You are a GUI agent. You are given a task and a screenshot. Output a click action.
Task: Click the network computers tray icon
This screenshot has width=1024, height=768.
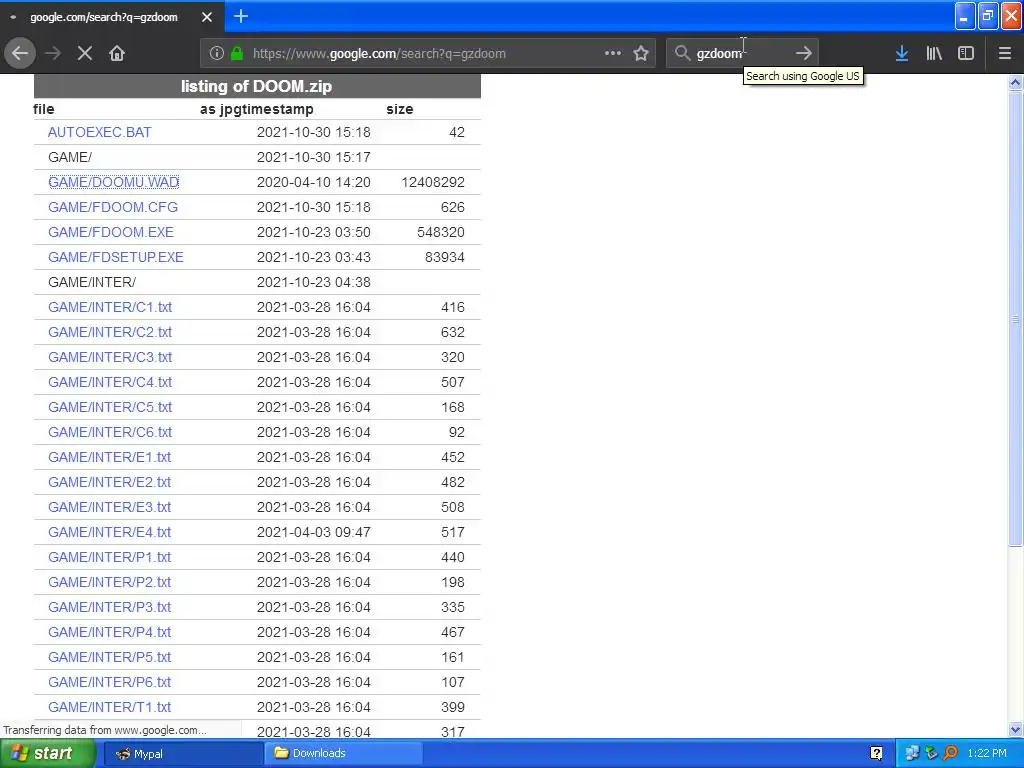912,754
